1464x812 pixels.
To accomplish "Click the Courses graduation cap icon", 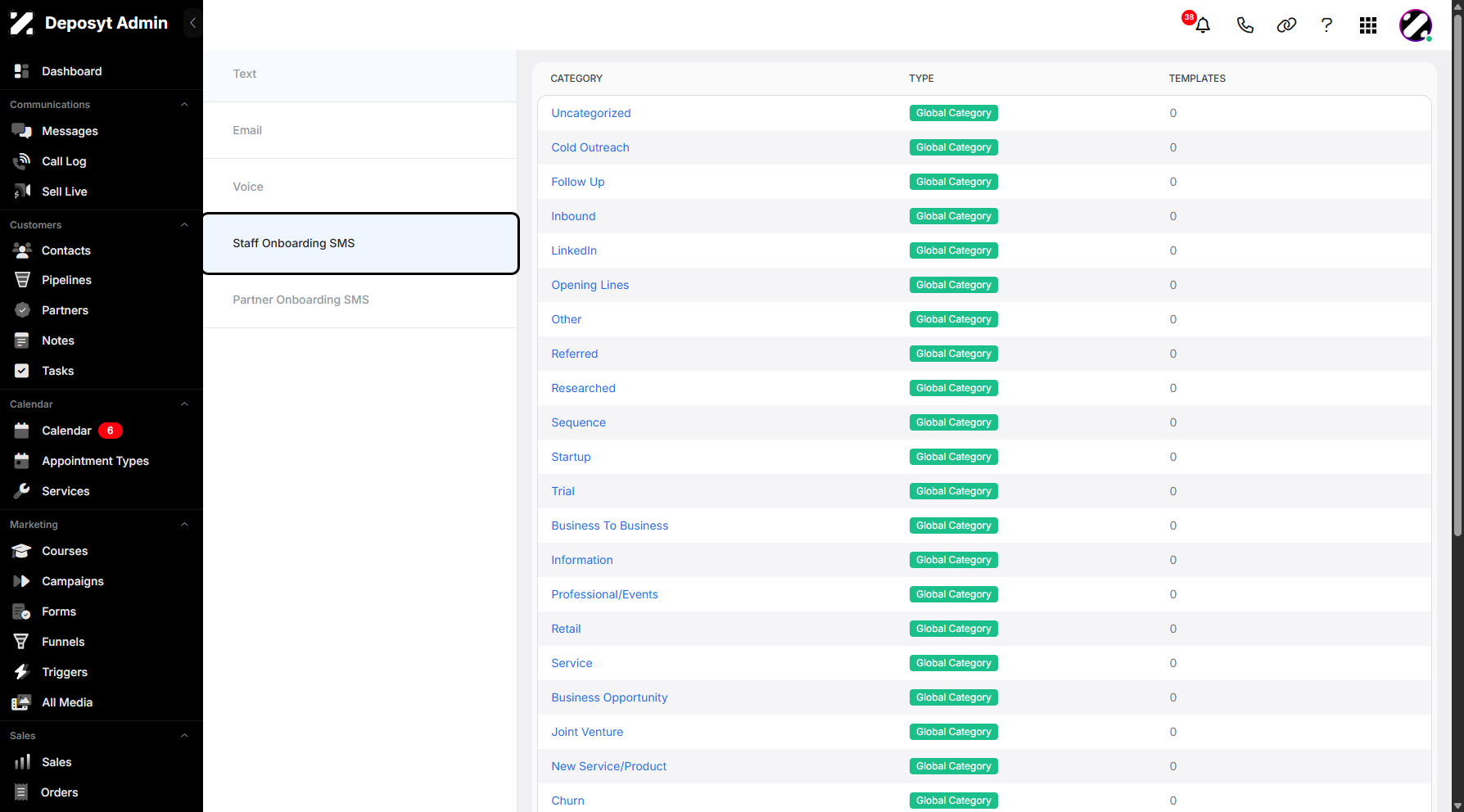I will point(22,551).
